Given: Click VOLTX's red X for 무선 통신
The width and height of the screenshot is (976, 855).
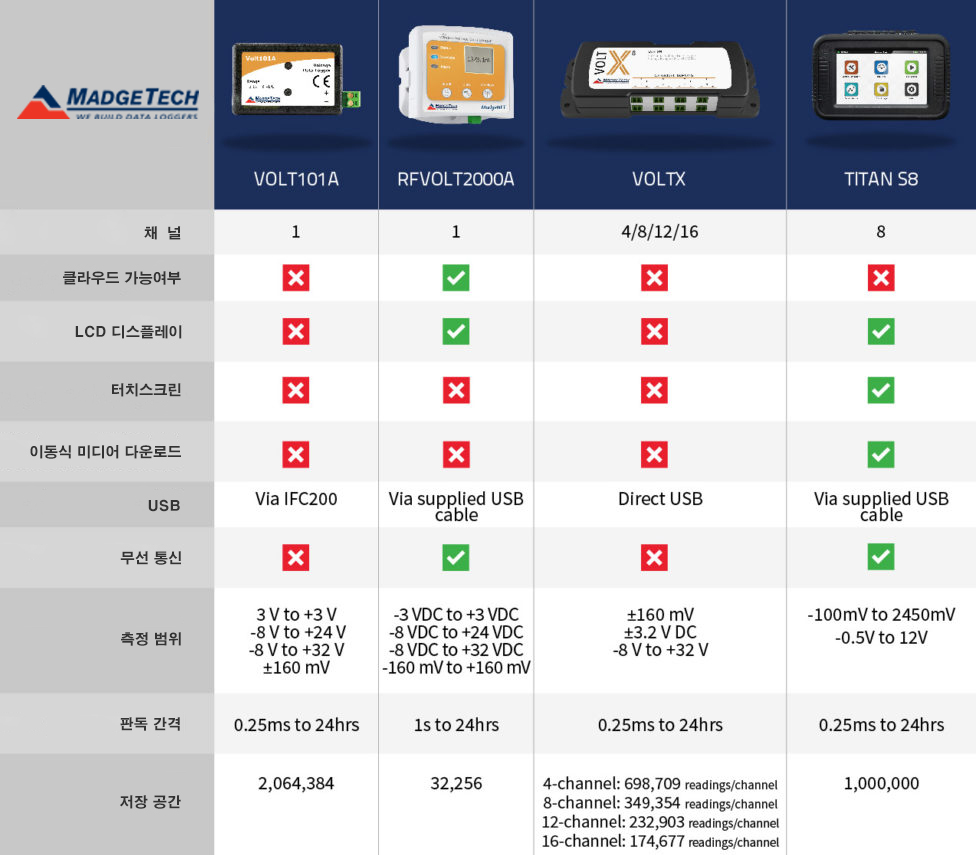Looking at the screenshot, I should coord(654,558).
